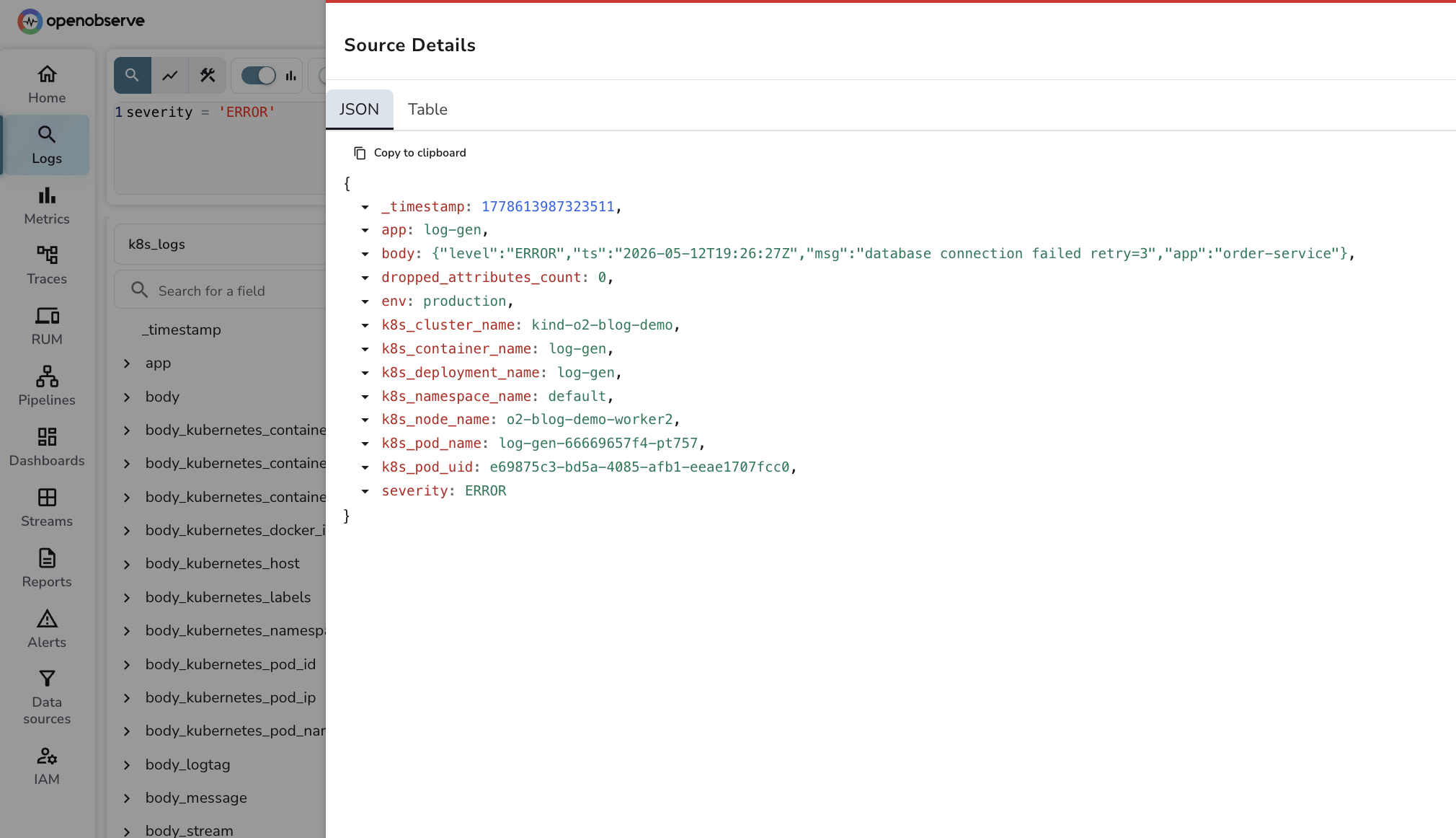Open Pipelines from the sidebar
The width and height of the screenshot is (1456, 838).
(47, 387)
